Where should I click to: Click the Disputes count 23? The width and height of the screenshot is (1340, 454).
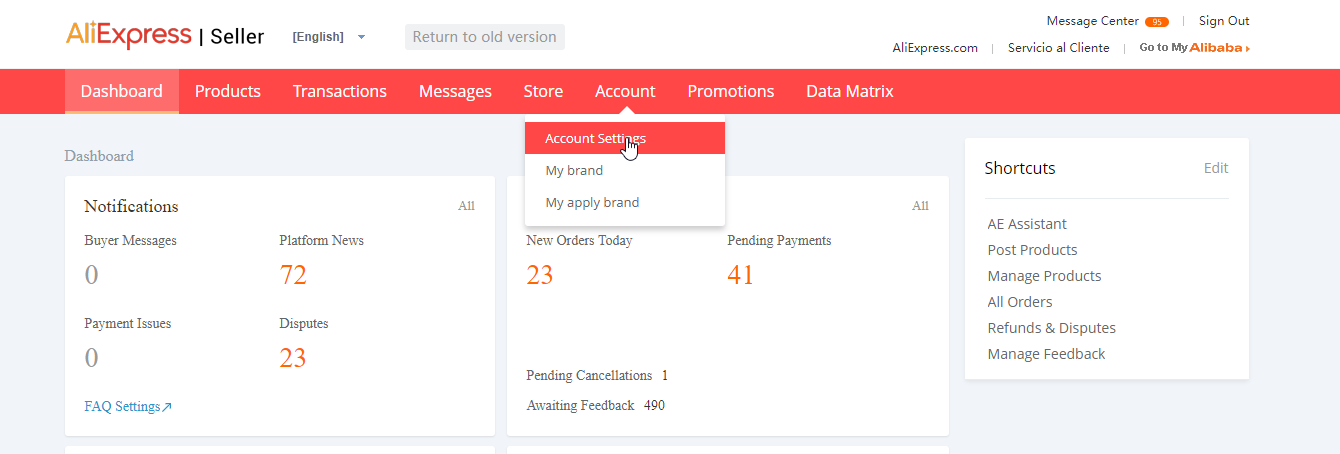[x=293, y=358]
